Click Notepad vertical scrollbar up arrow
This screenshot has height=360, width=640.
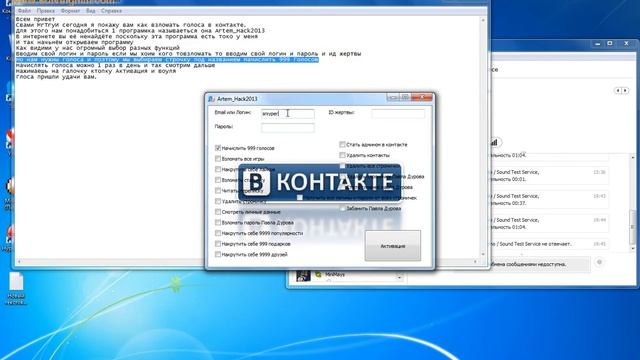pos(483,20)
